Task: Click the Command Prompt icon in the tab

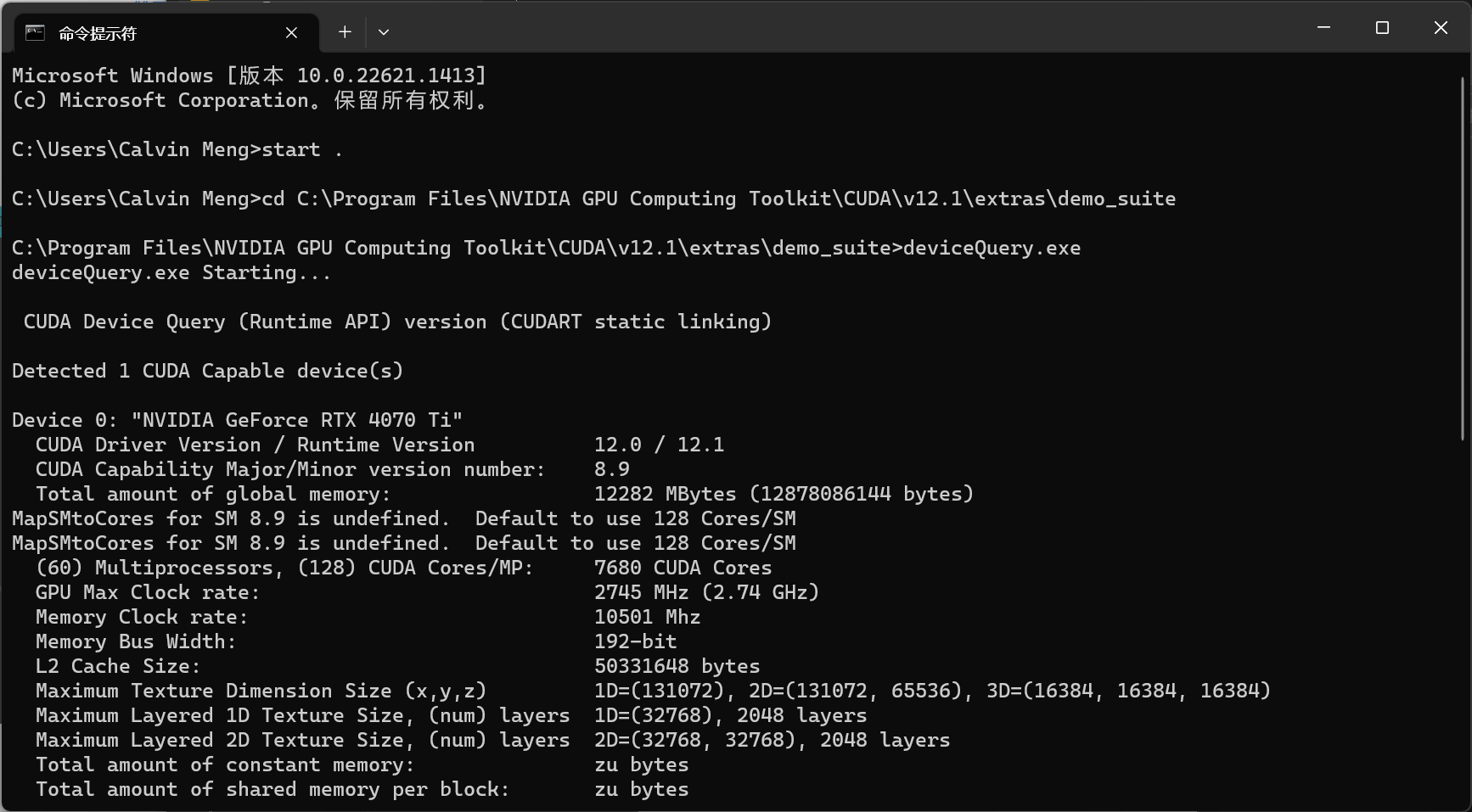Action: coord(35,33)
